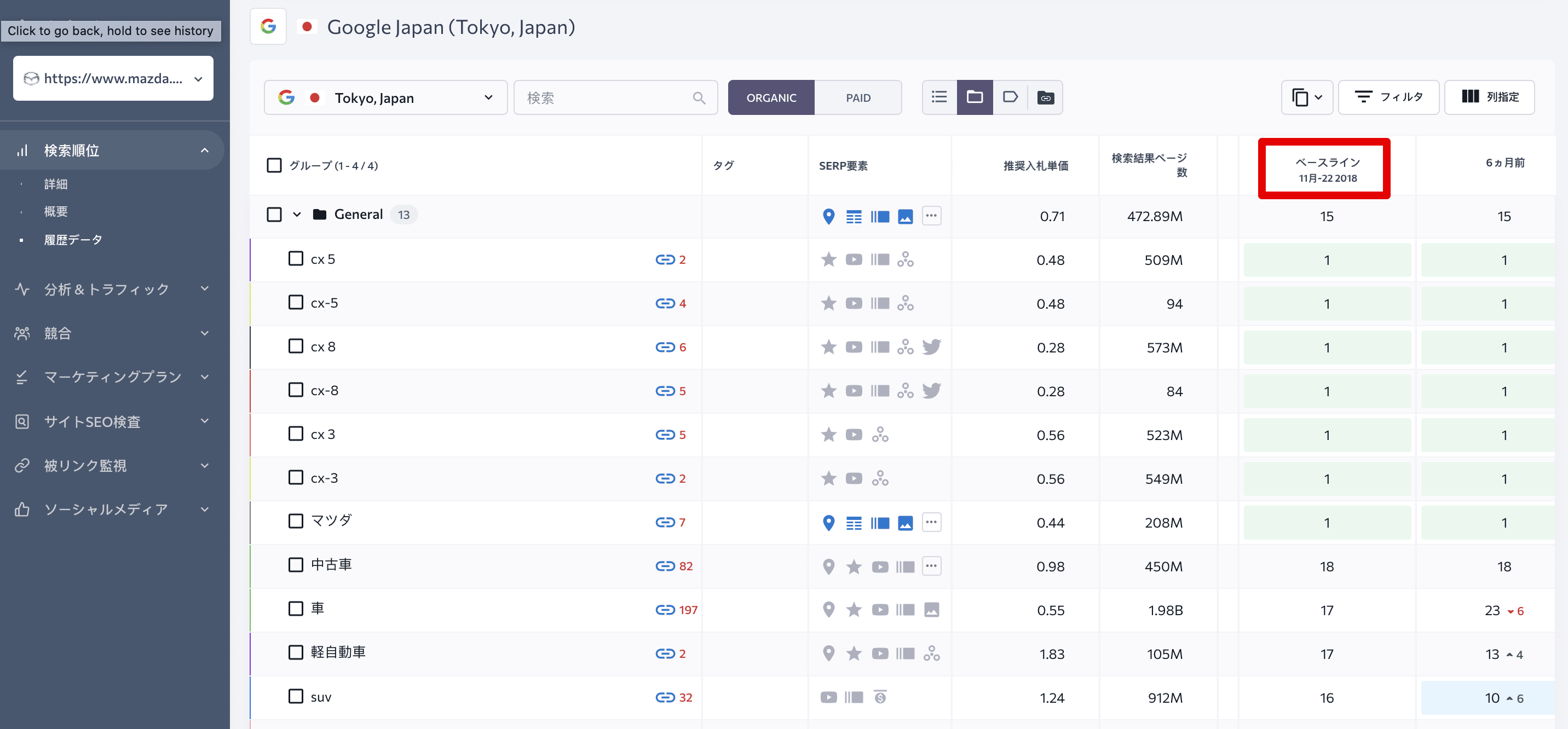Collapse 検索順位 sidebar section
This screenshot has height=729, width=1568.
pos(205,151)
